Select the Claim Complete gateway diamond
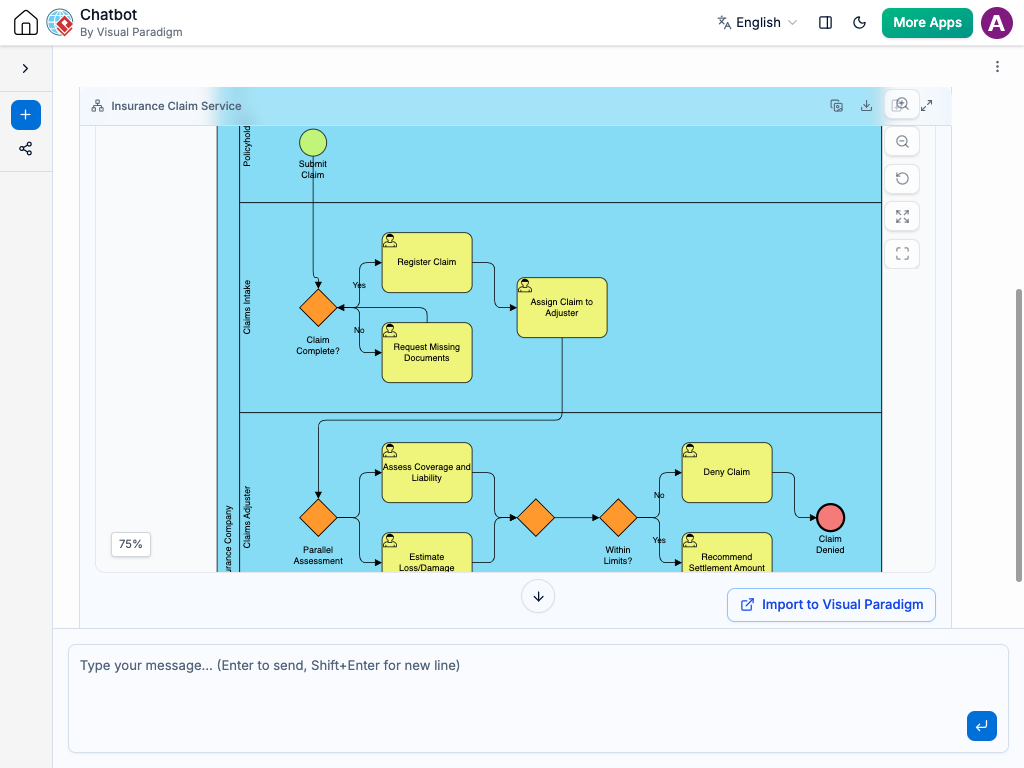 (x=318, y=308)
